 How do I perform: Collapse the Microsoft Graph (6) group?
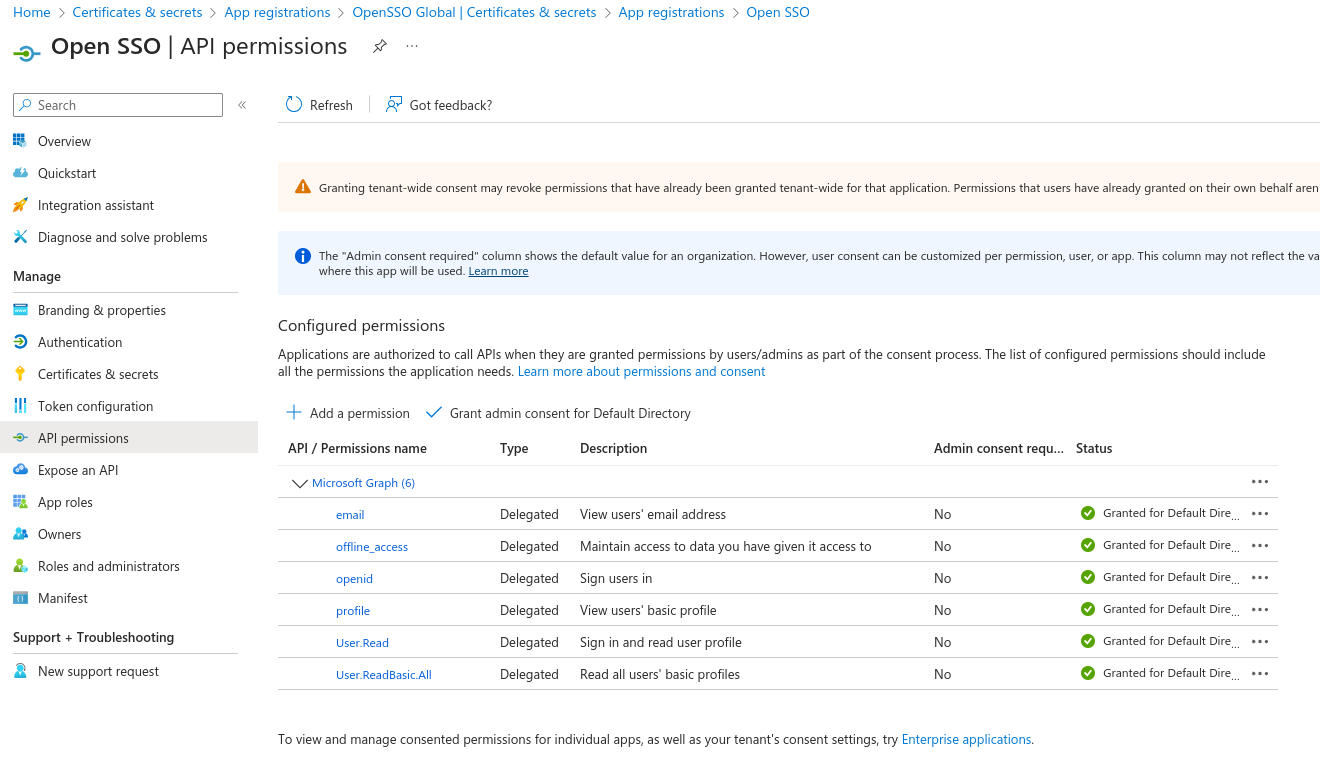click(299, 483)
